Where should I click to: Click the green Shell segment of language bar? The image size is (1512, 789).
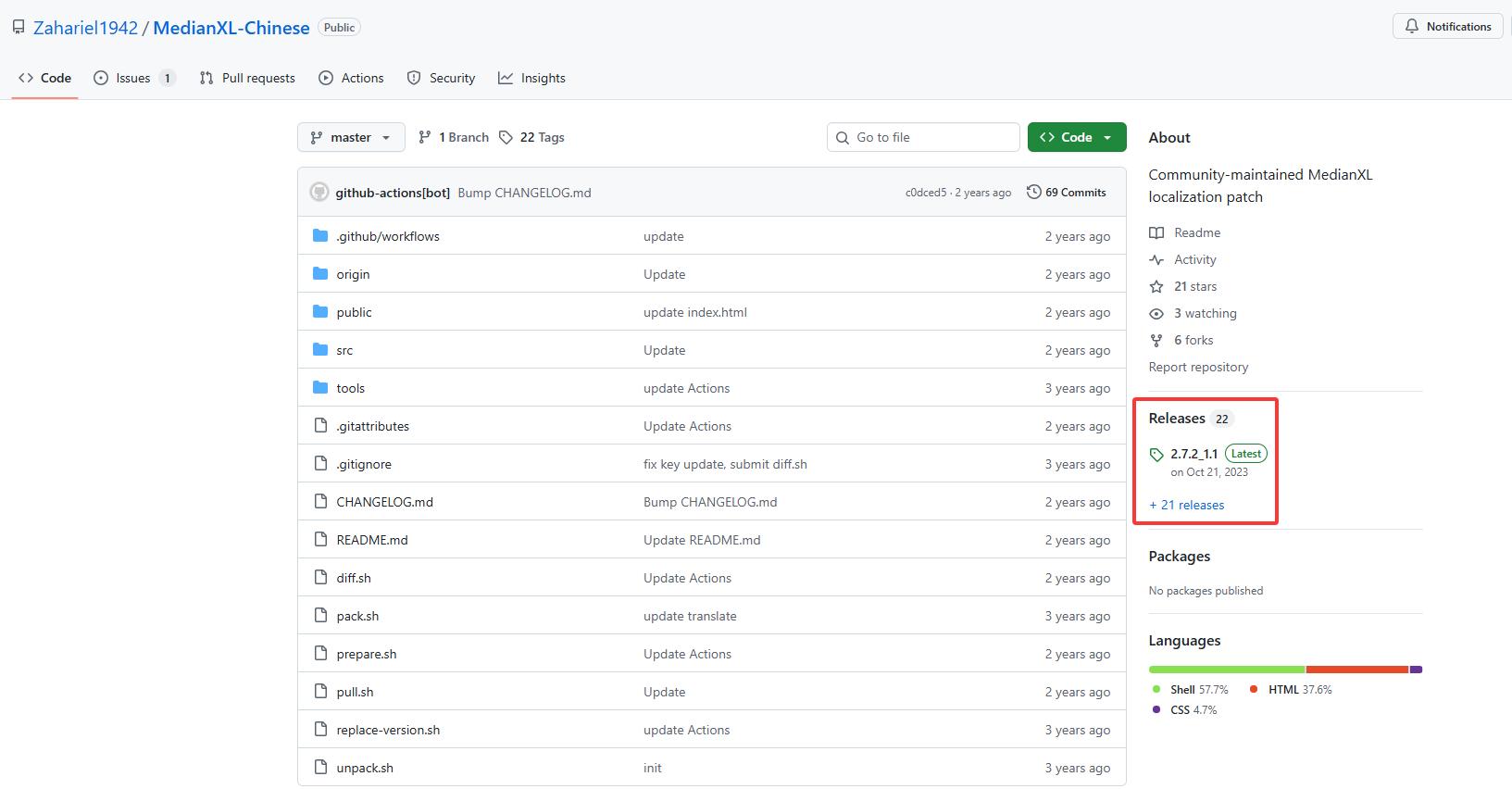[x=1226, y=670]
